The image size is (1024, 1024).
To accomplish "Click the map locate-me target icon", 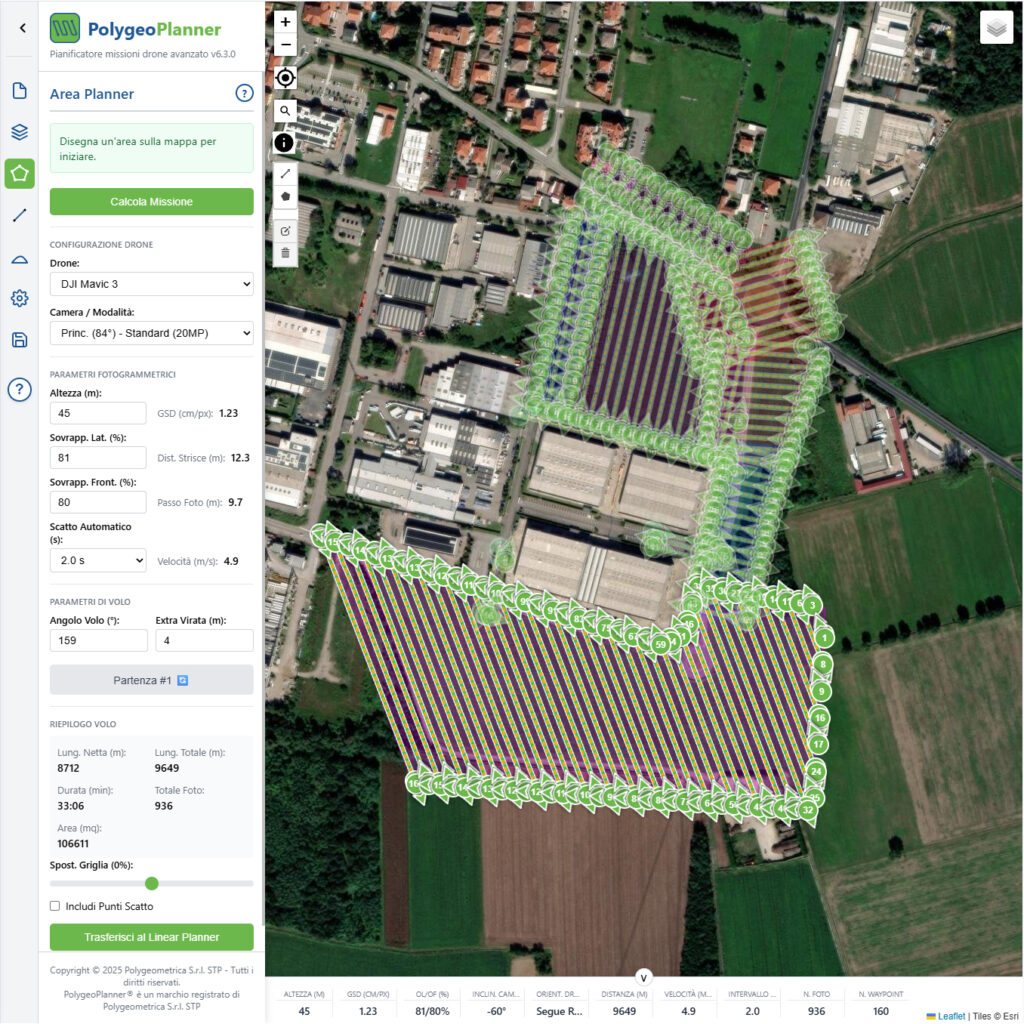I will [285, 78].
